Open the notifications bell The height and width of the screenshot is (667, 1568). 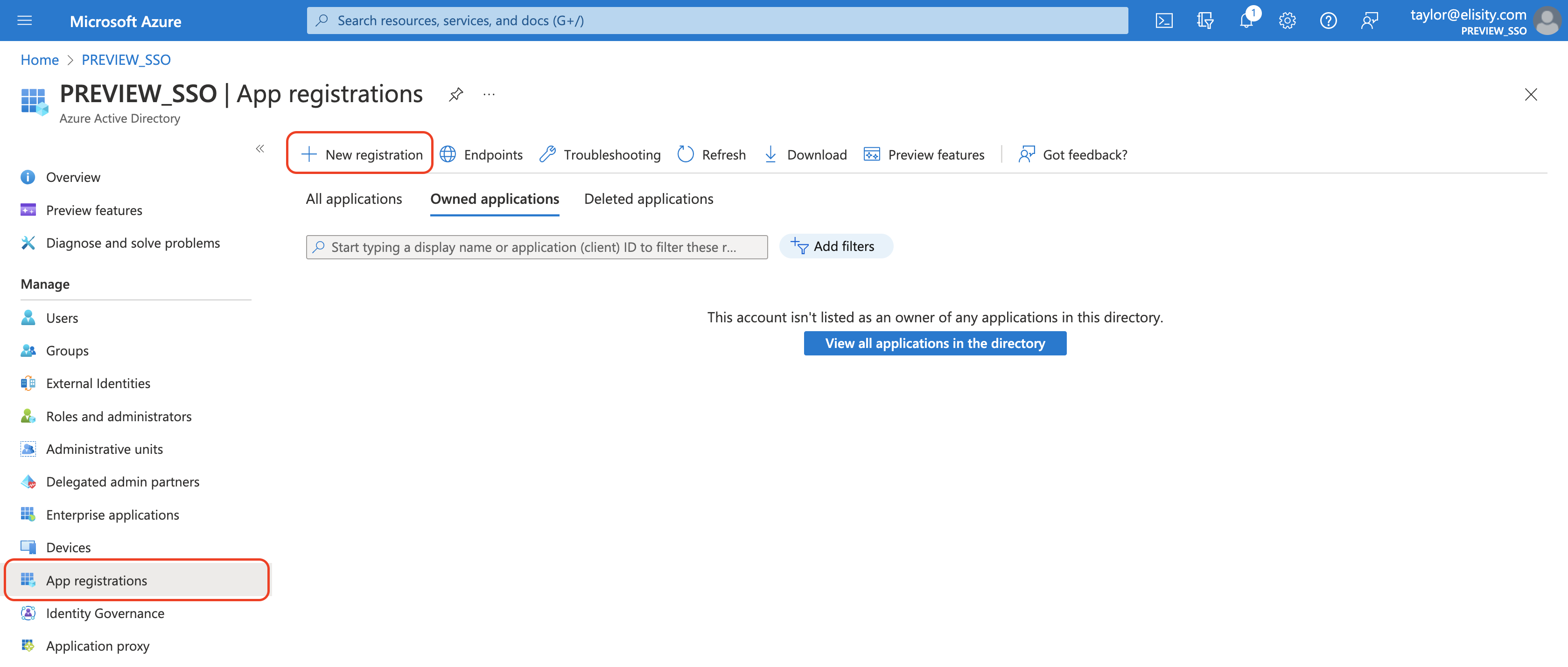point(1246,21)
